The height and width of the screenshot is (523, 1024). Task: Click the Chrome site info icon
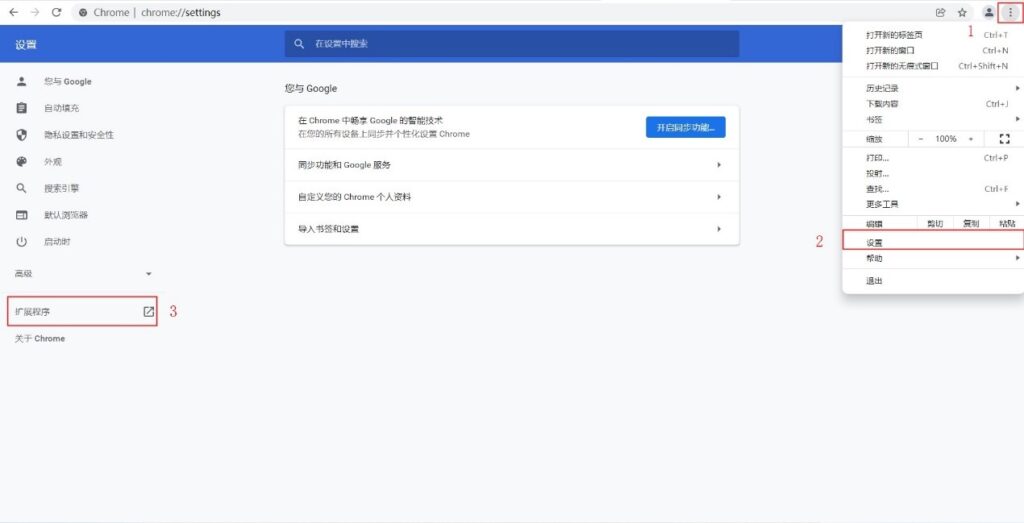coord(83,12)
